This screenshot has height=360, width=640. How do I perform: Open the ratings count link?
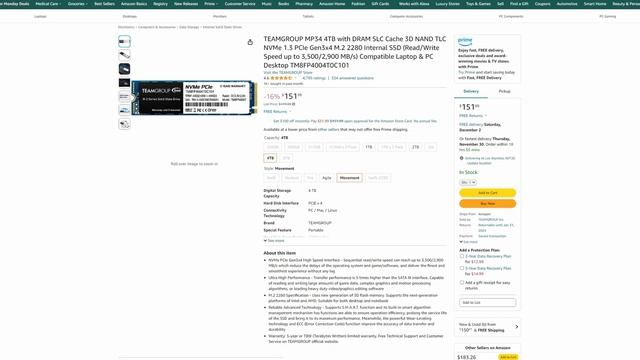click(313, 78)
